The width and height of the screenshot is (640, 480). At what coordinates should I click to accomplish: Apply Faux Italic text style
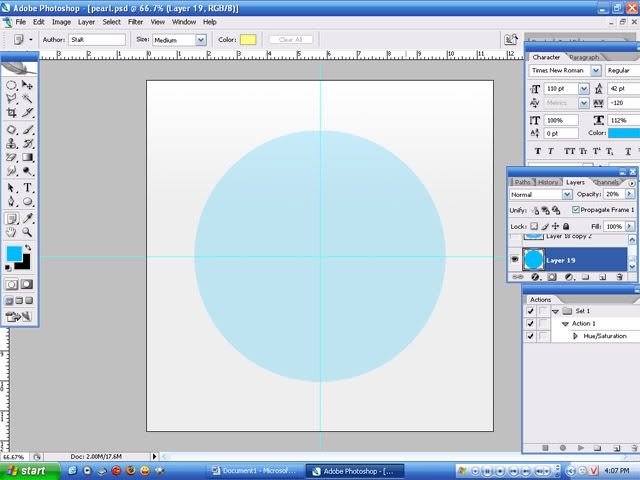tap(551, 151)
